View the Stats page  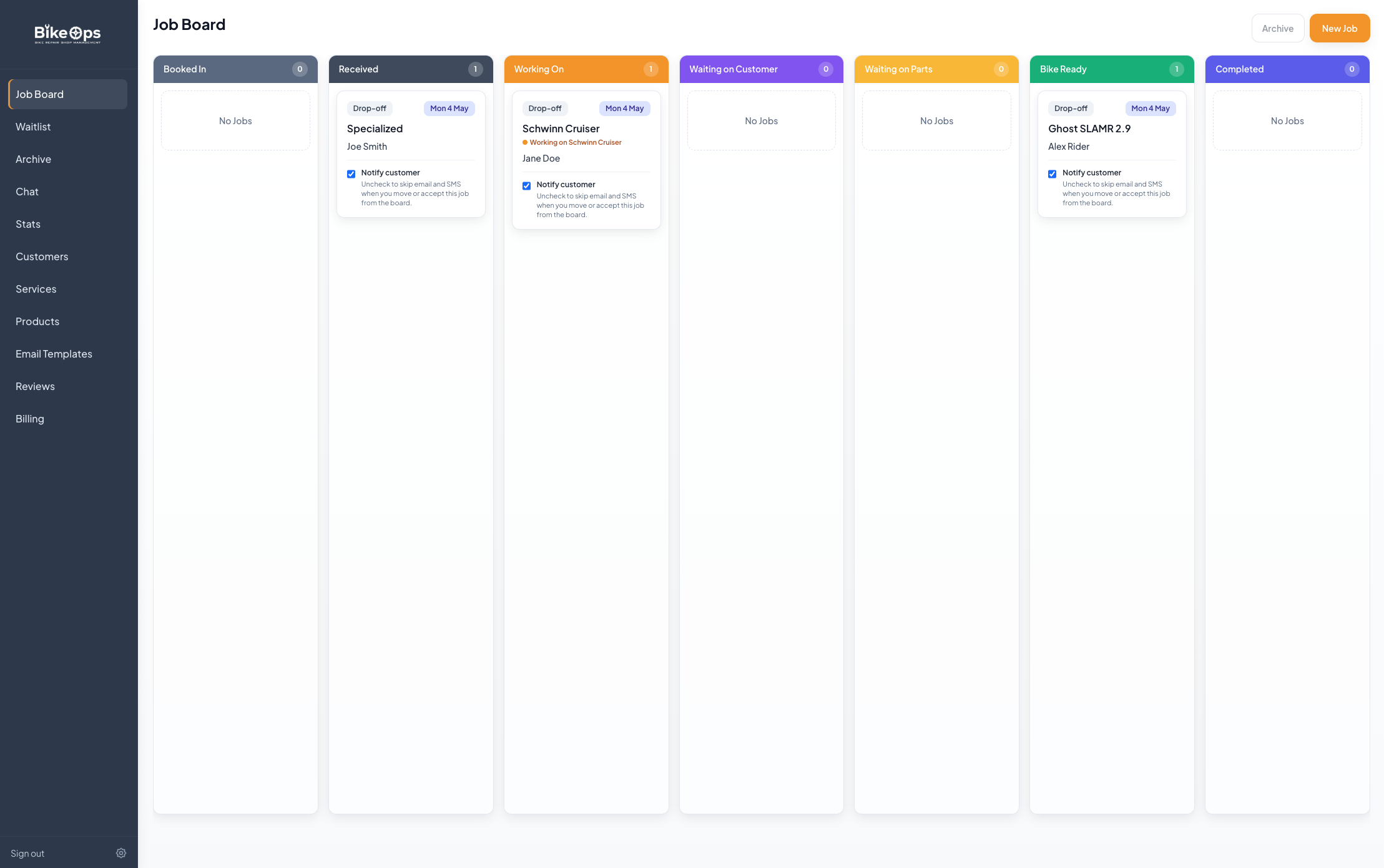coord(67,224)
